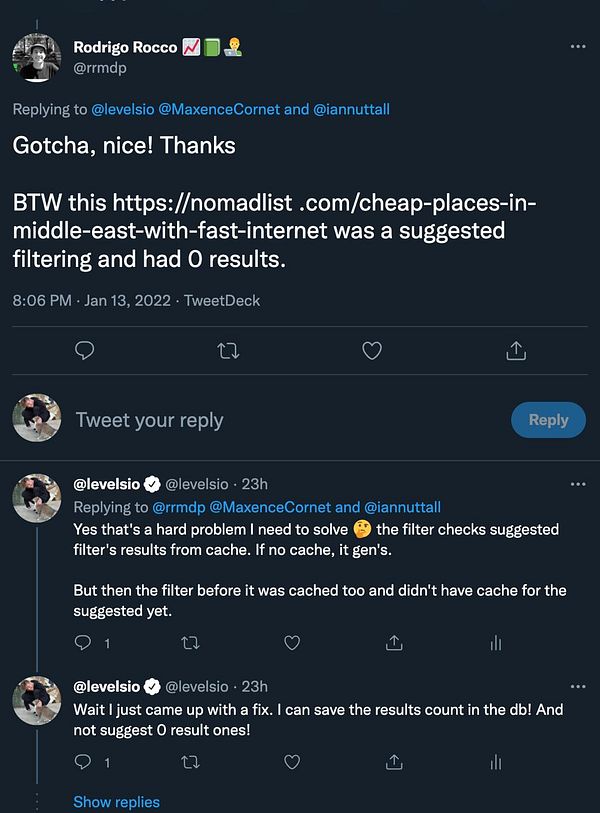
Task: Share the 'came up with a fix' reply
Action: 394,763
